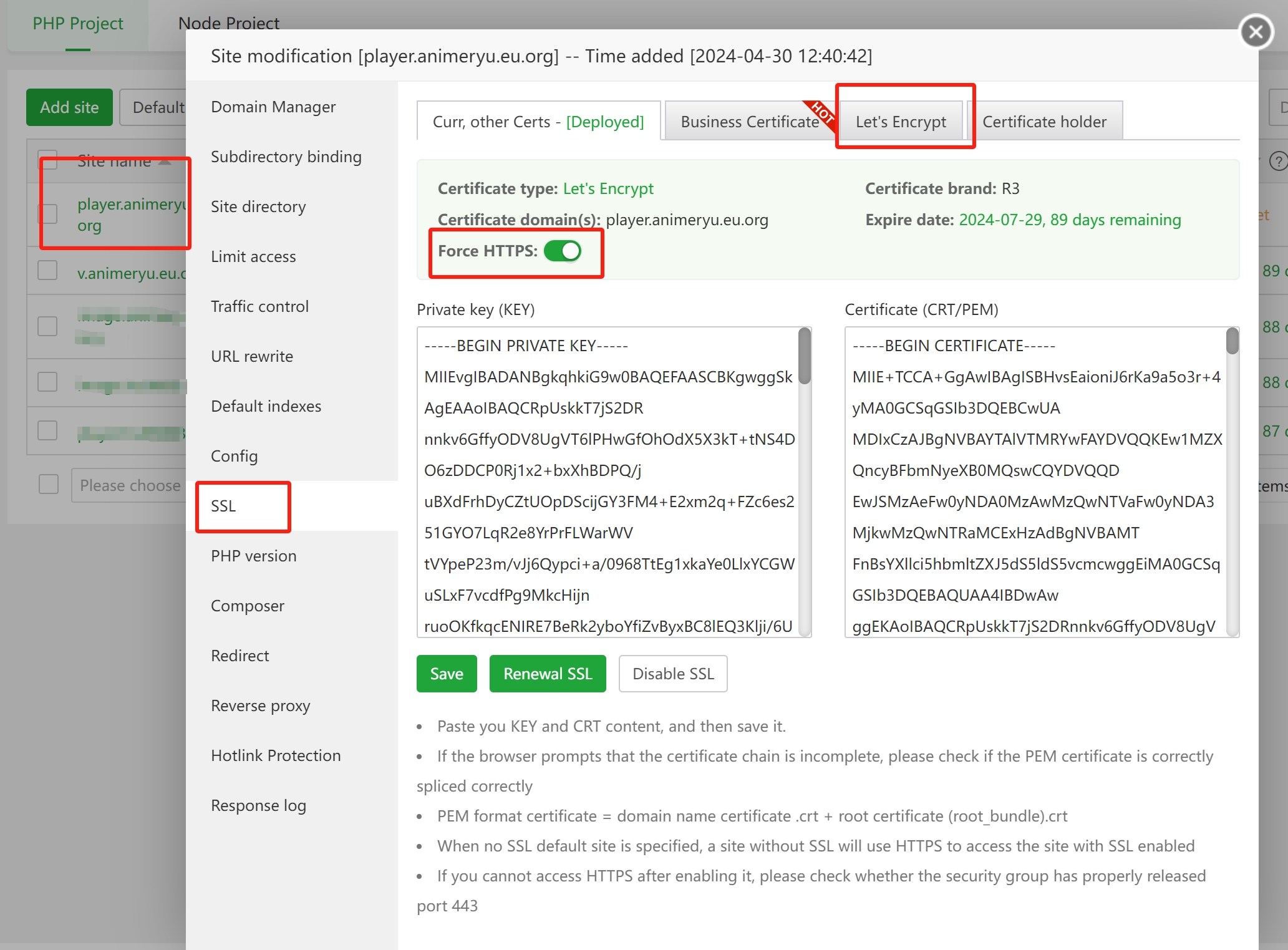Switch to the Let's Encrypt tab
The image size is (1288, 950).
[900, 122]
